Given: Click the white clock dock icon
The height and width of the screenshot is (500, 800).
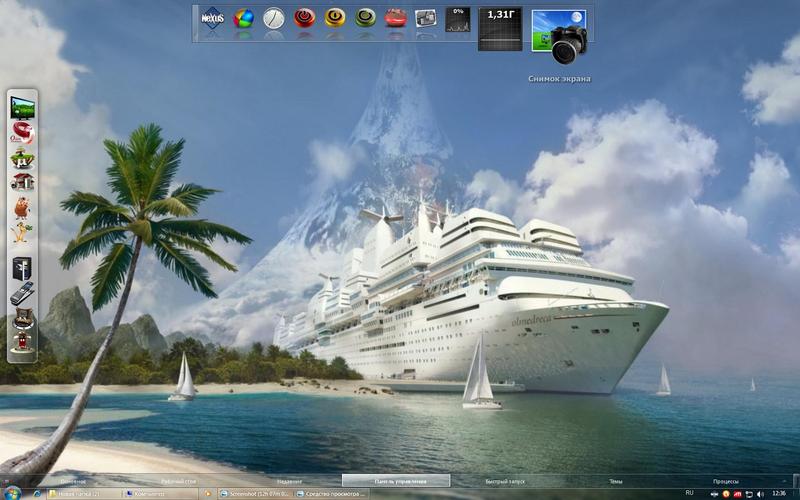Looking at the screenshot, I should (x=274, y=18).
